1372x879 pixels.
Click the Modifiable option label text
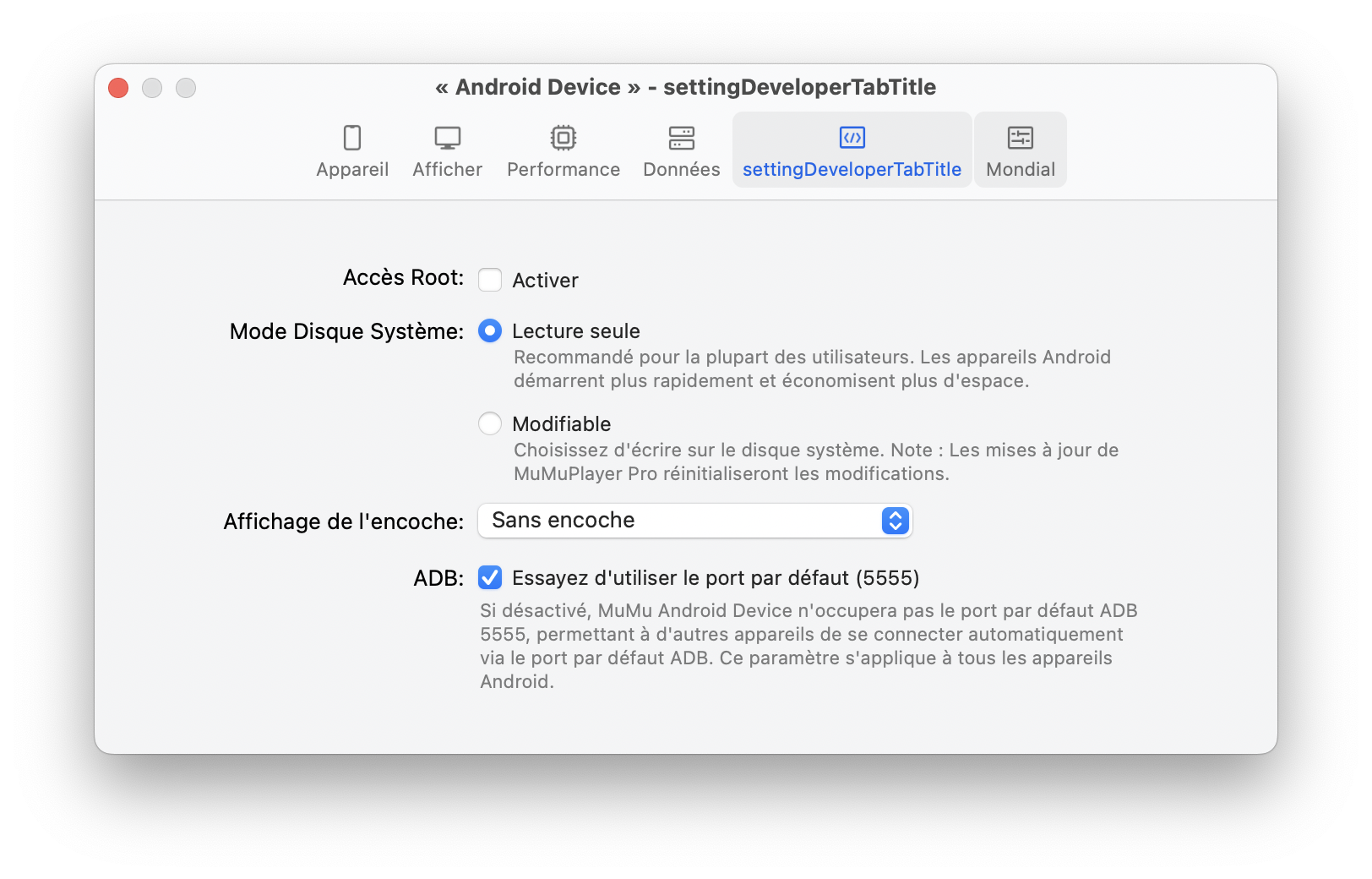pos(561,424)
